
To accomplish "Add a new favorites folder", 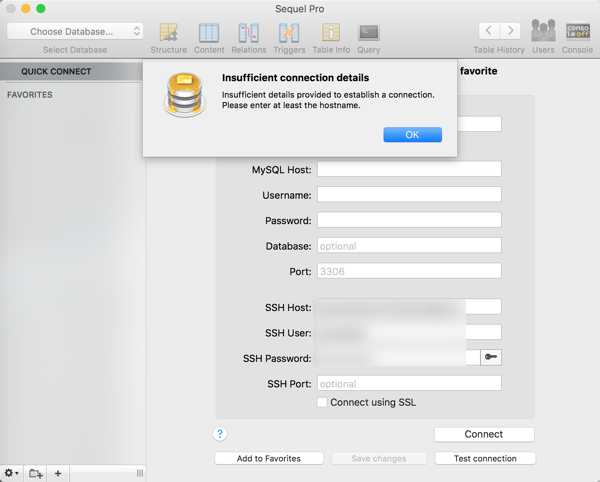I will 36,473.
